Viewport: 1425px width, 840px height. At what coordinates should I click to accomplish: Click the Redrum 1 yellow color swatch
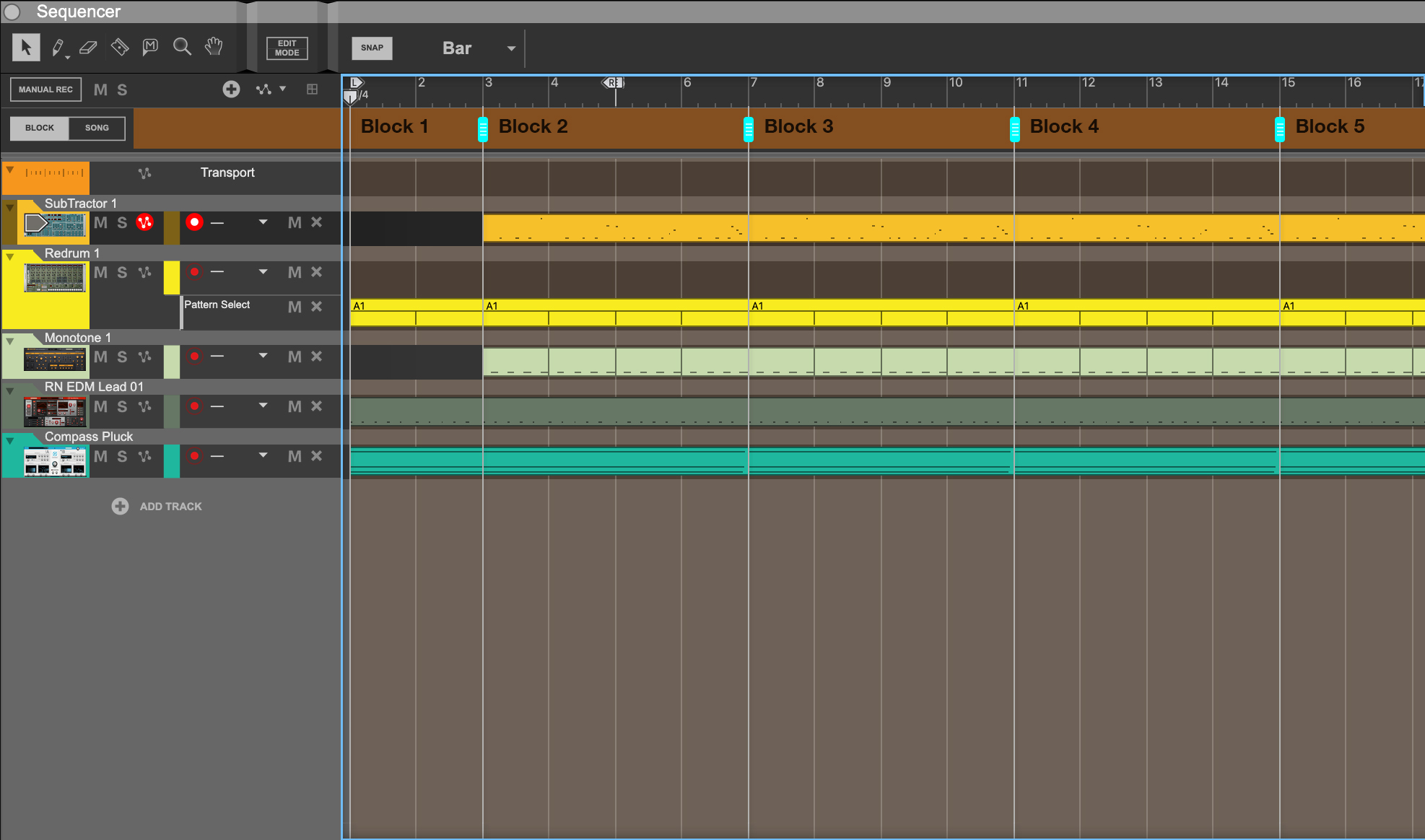tap(172, 277)
